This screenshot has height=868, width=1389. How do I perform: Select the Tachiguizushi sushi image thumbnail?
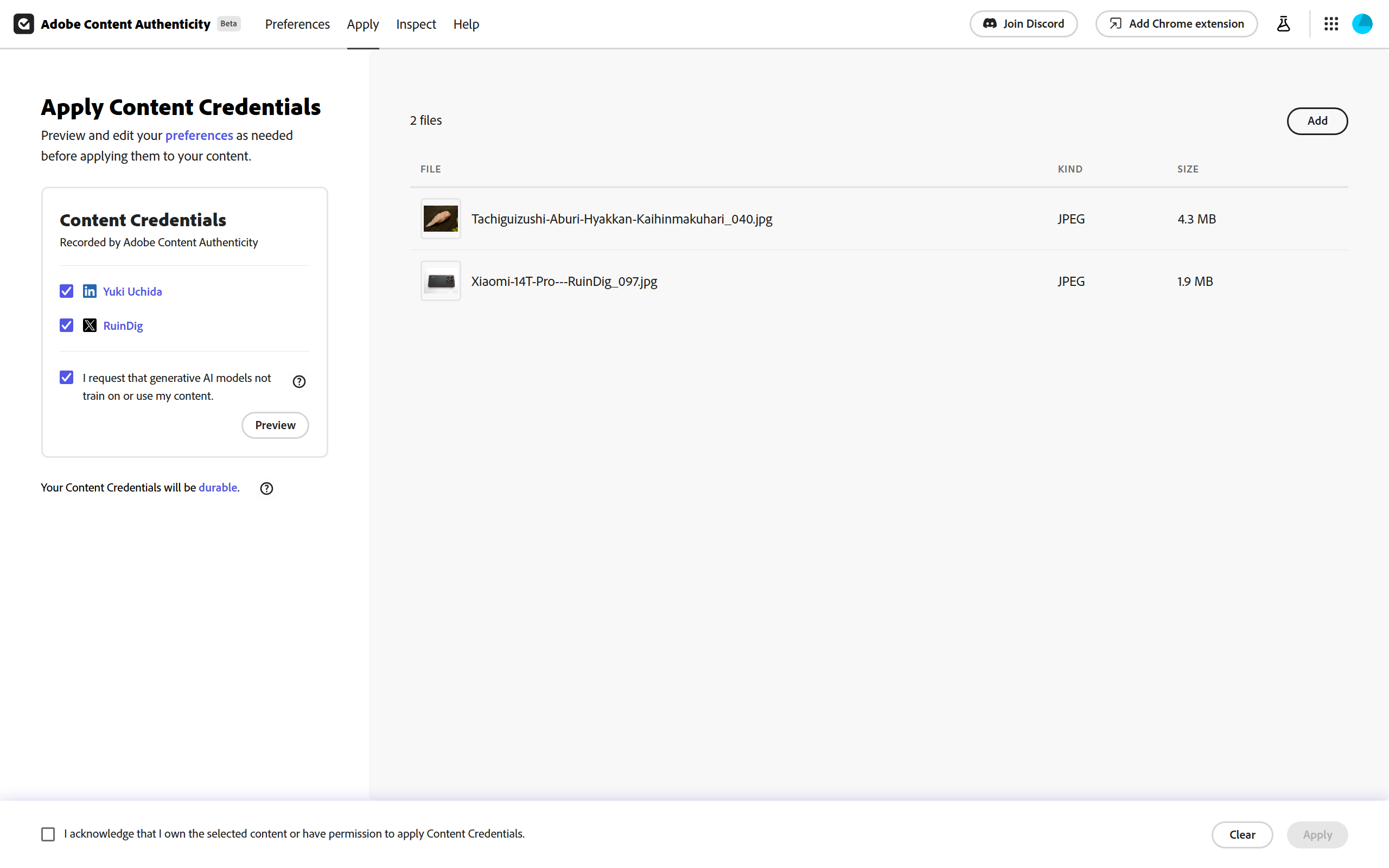tap(441, 219)
